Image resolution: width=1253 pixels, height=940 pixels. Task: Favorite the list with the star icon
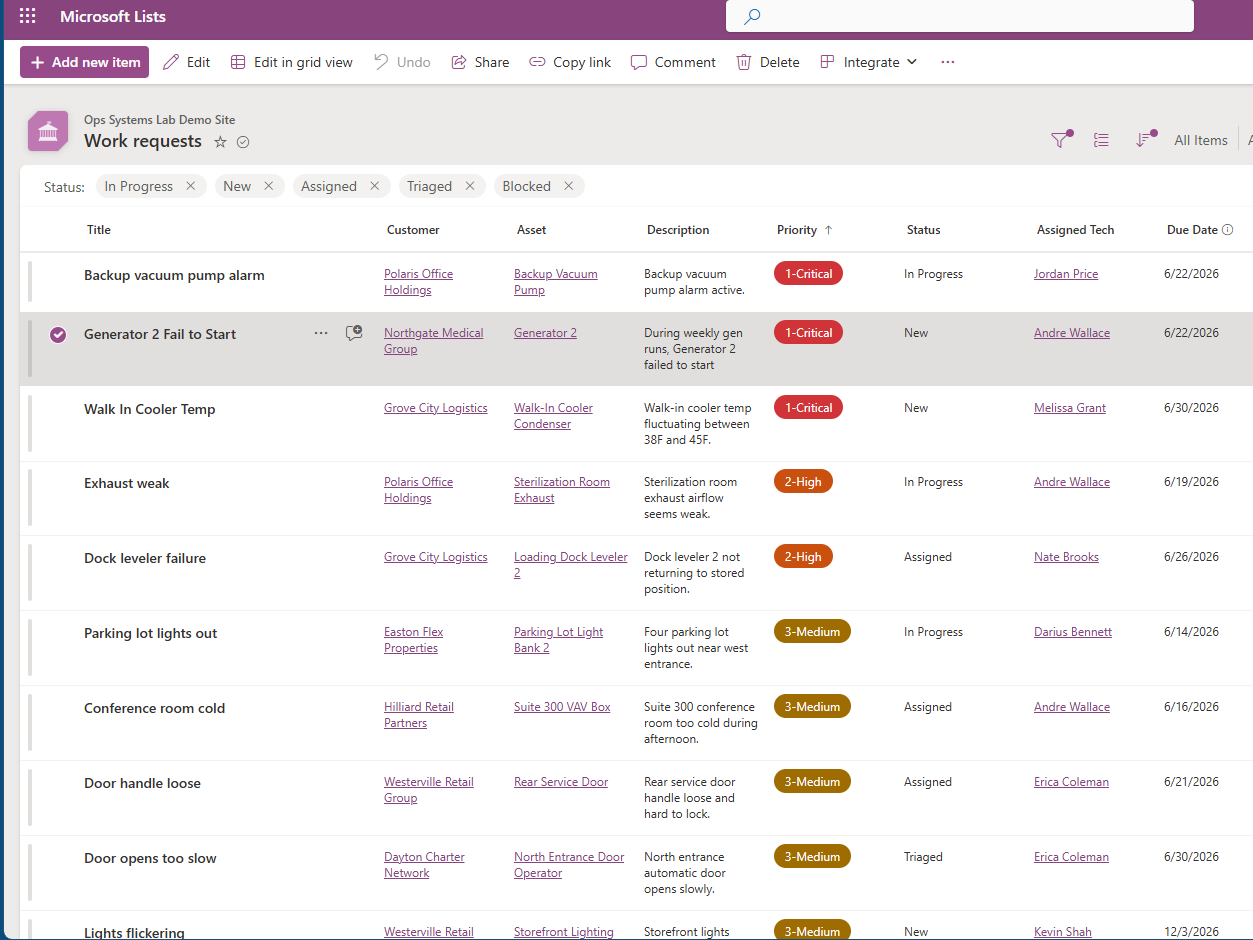pos(220,142)
